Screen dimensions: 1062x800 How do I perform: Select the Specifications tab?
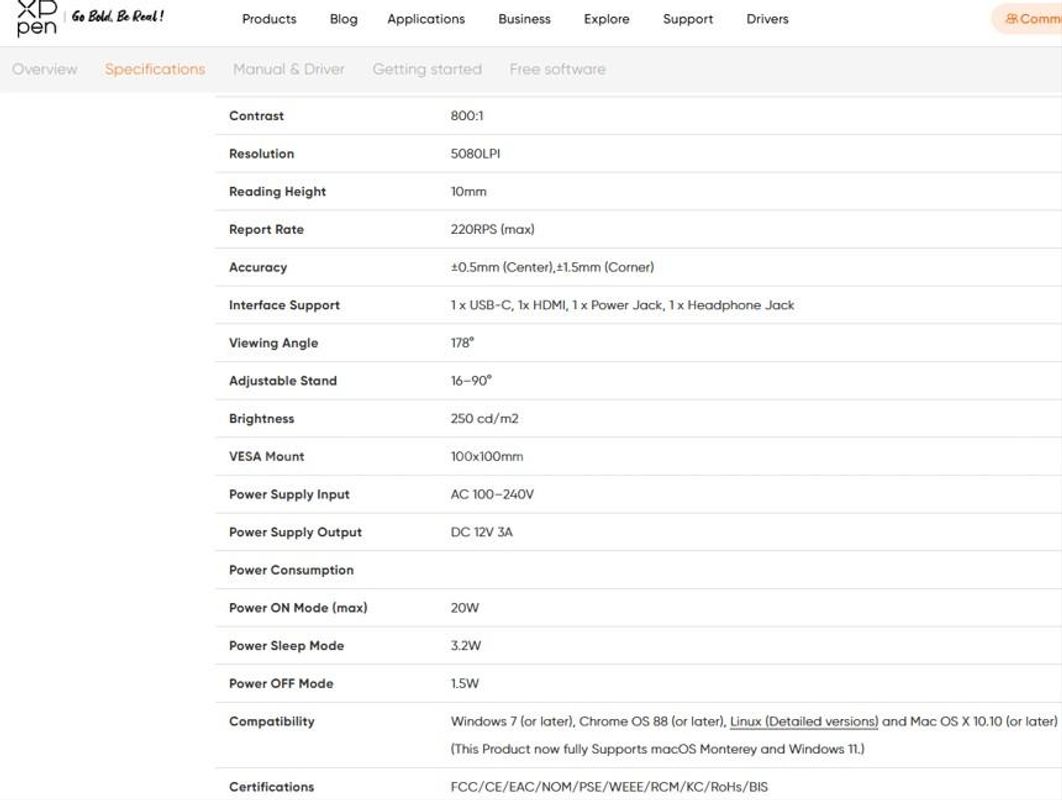tap(154, 69)
